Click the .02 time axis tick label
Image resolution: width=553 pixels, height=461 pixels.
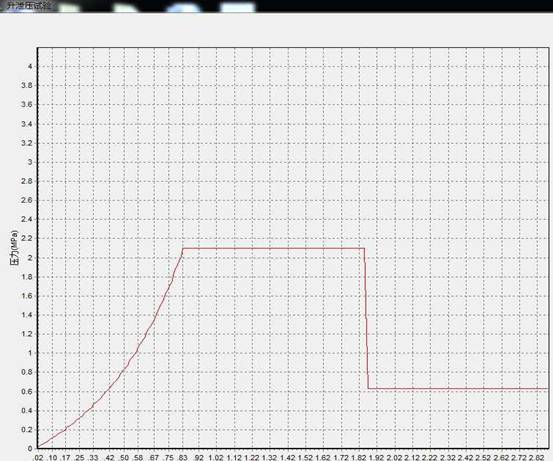pos(38,457)
